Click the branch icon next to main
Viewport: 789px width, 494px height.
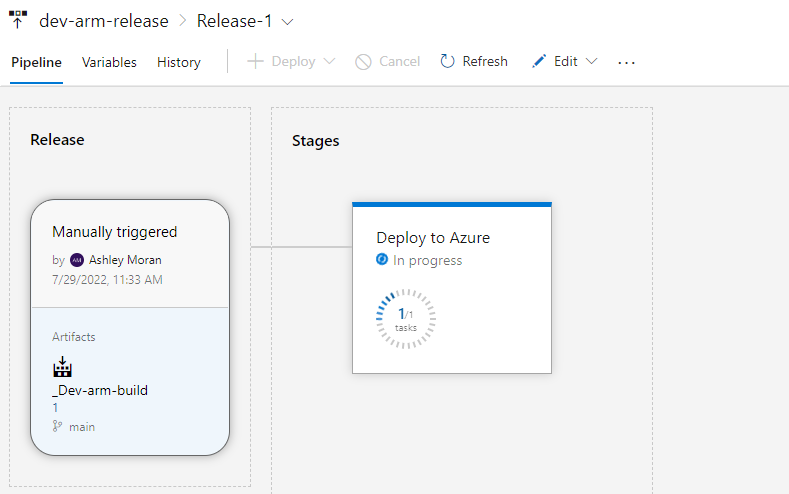coord(57,426)
